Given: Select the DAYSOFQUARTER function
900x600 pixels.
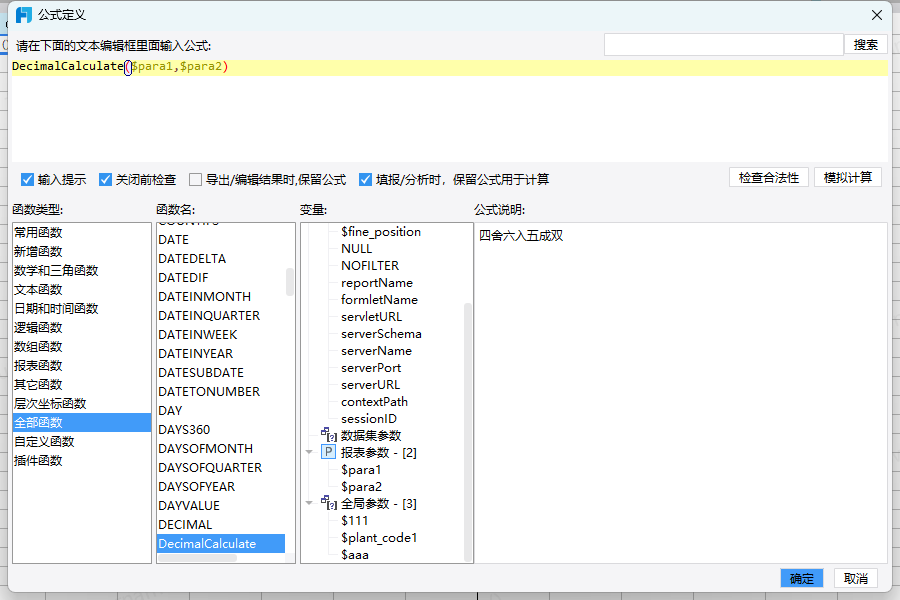Looking at the screenshot, I should (x=221, y=467).
